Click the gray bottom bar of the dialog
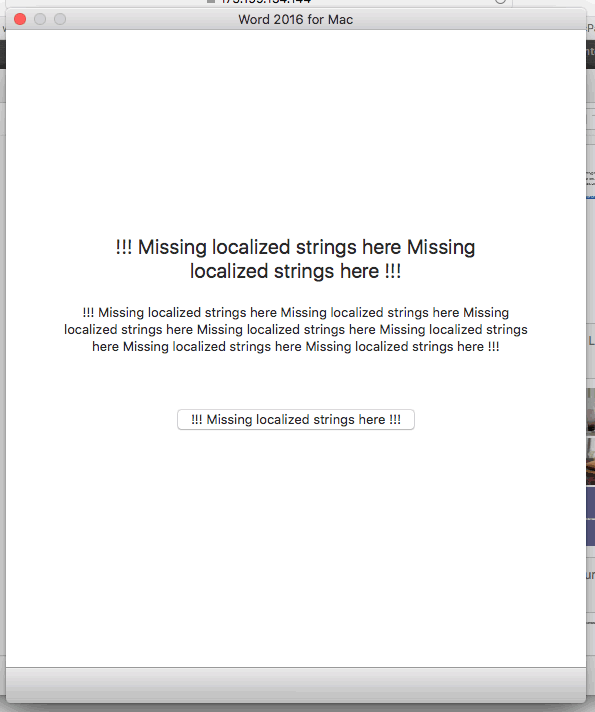 pyautogui.click(x=296, y=685)
